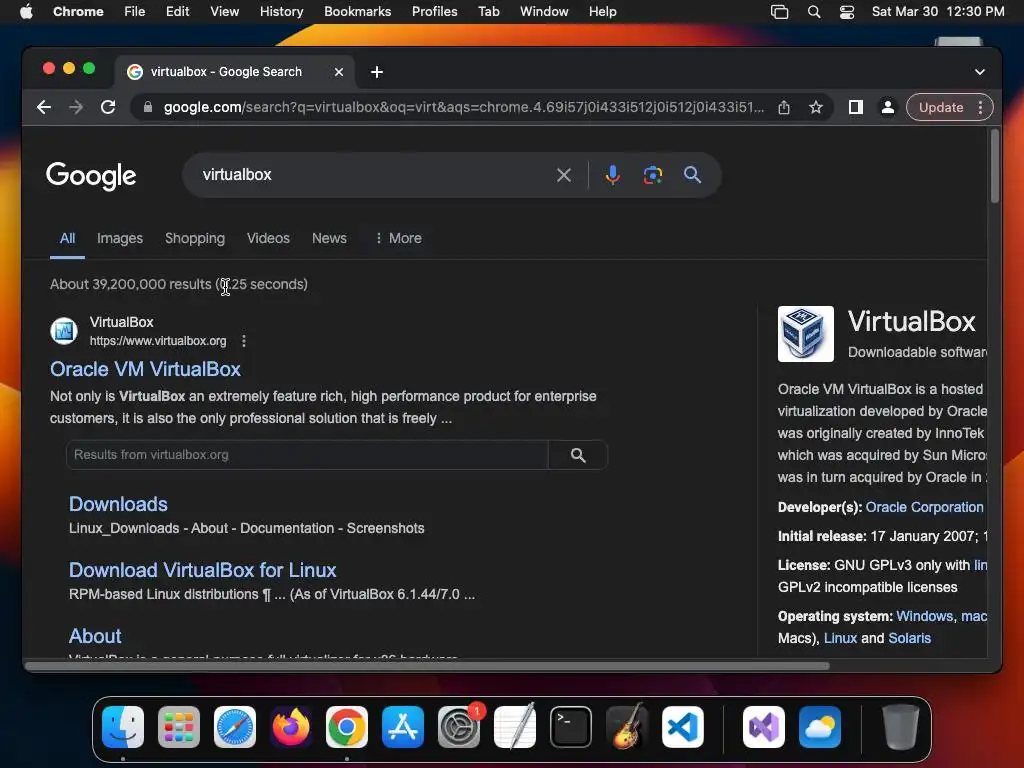1024x768 pixels.
Task: Select the All results tab
Action: (67, 238)
